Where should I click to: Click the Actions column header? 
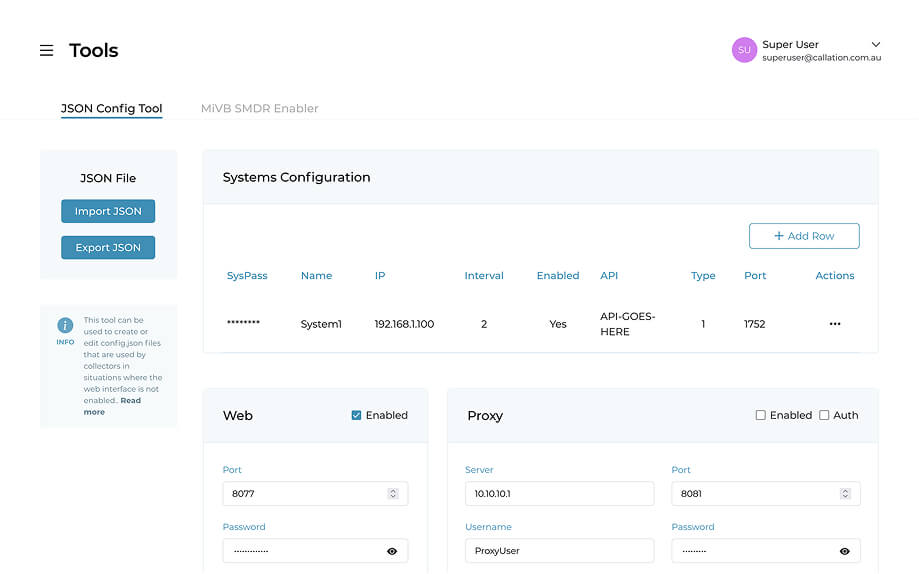point(835,276)
